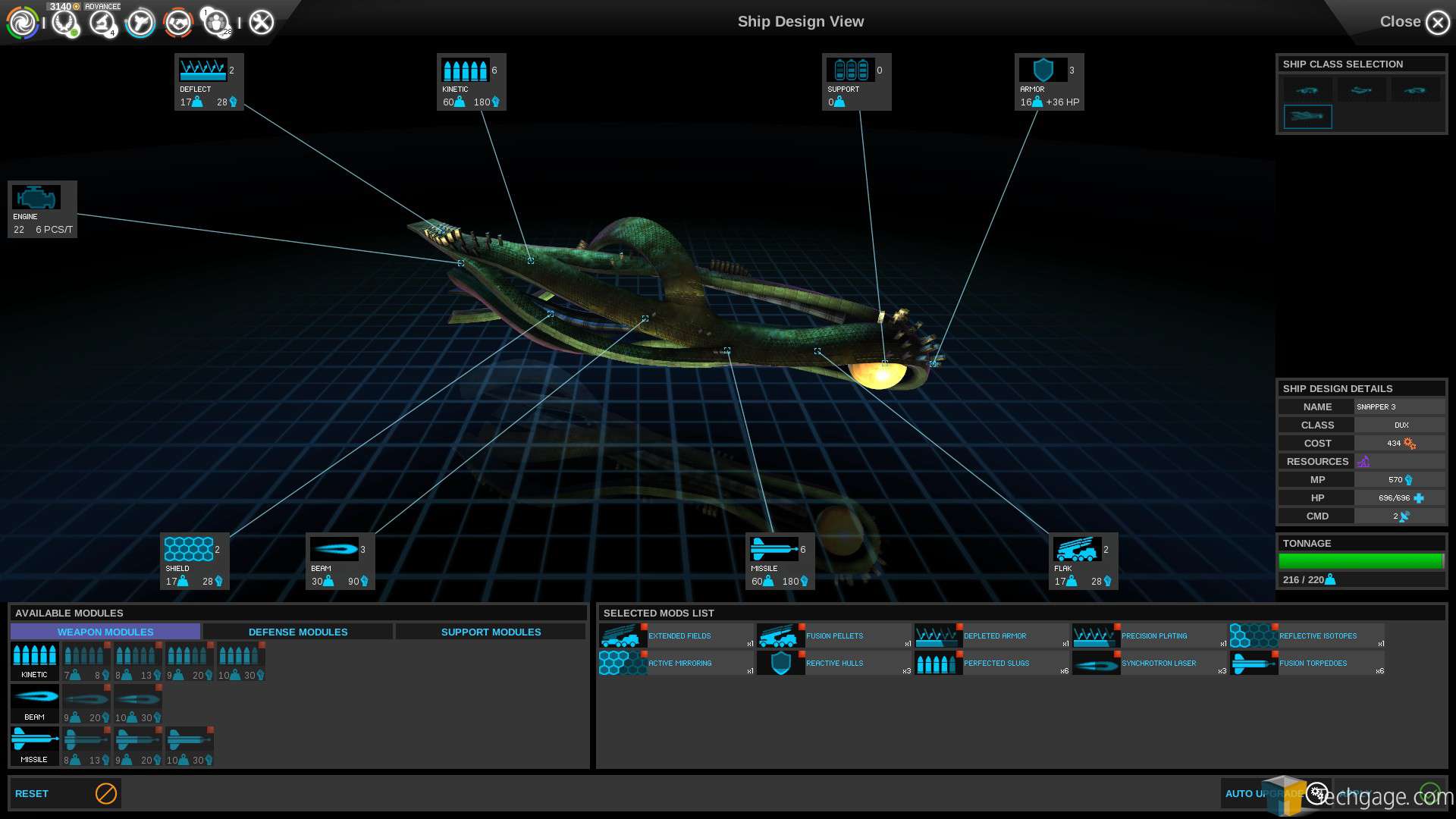Open the military ship screen icon

(140, 23)
